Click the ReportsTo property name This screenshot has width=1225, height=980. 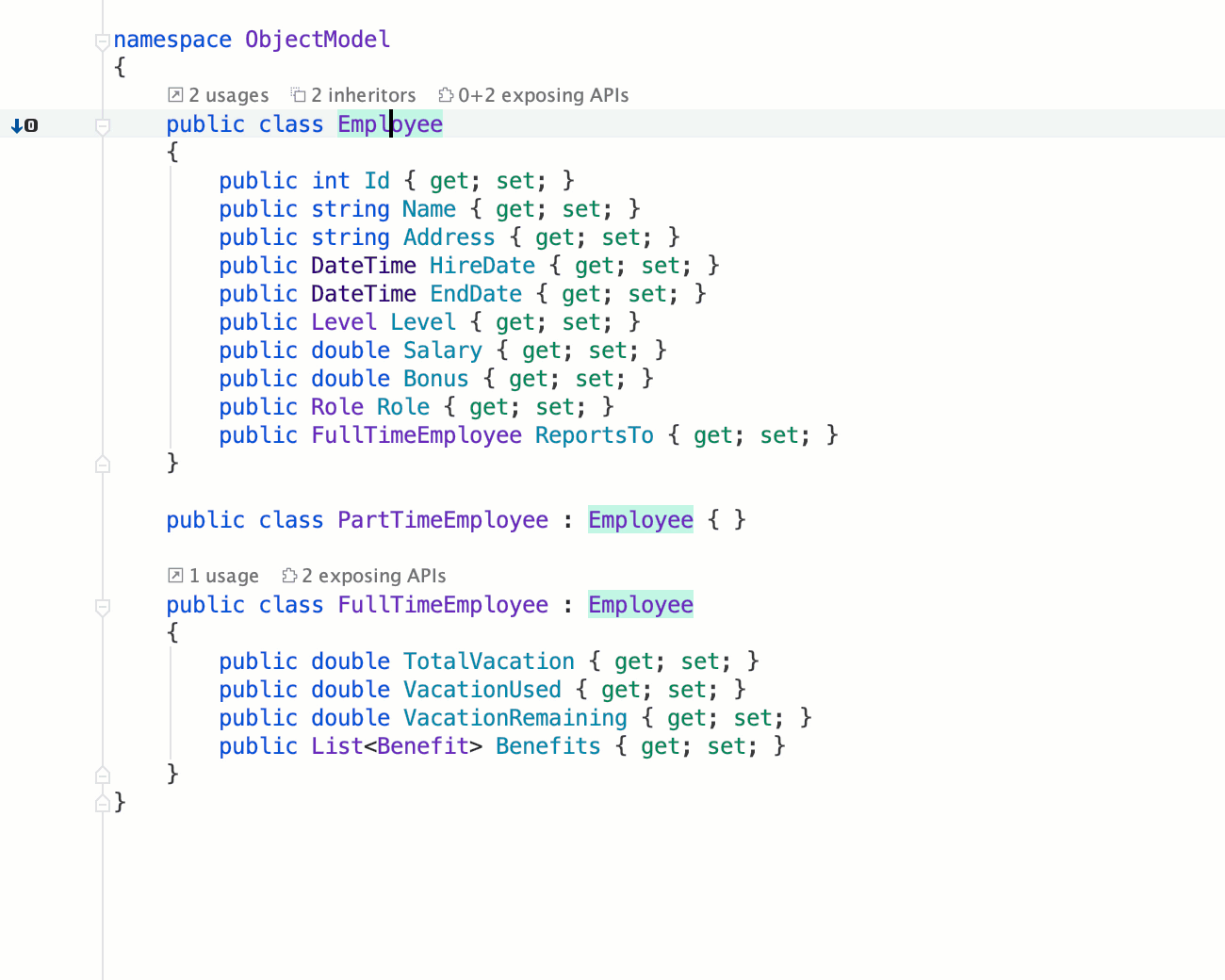pos(594,434)
